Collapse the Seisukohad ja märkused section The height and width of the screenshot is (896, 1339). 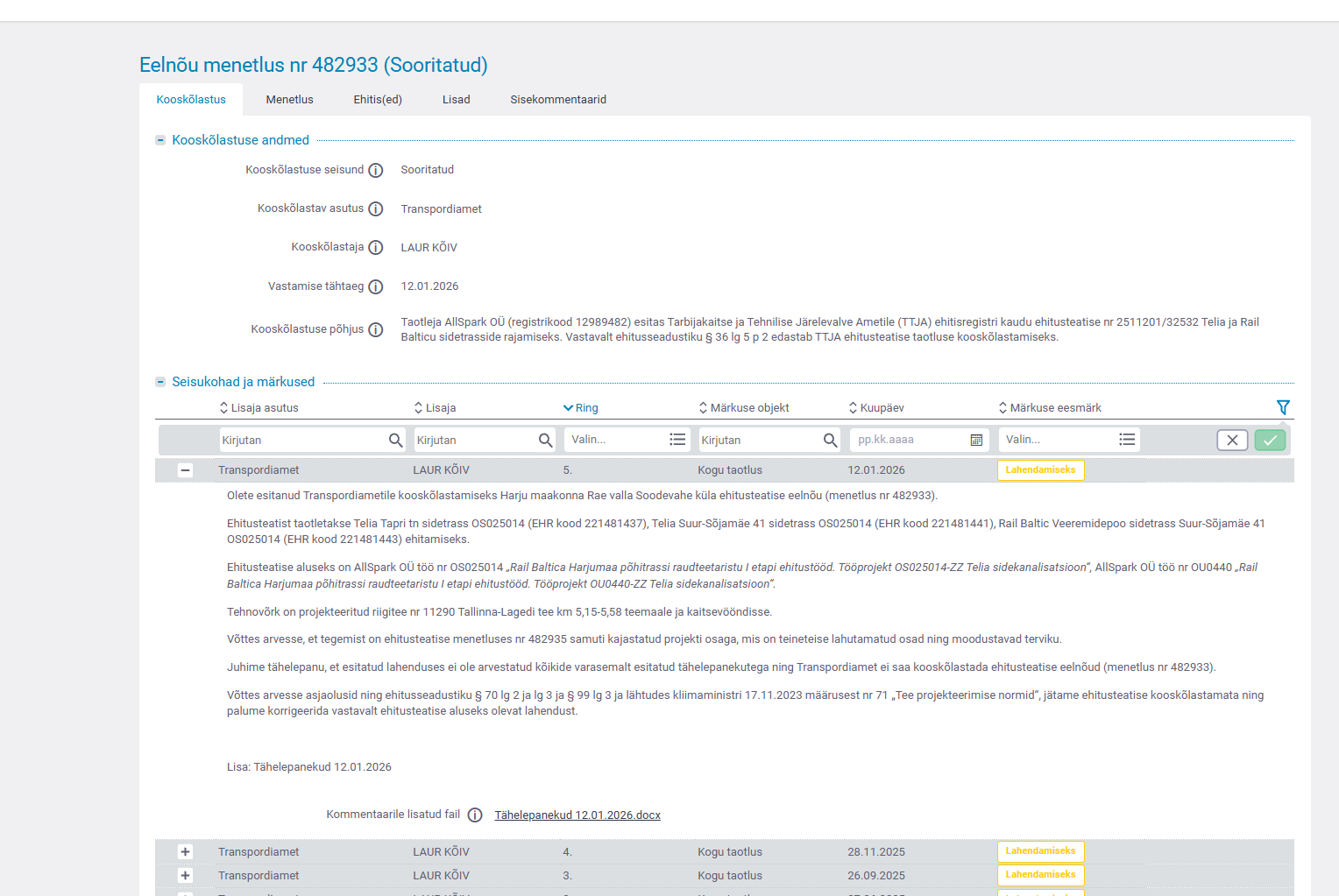point(160,382)
